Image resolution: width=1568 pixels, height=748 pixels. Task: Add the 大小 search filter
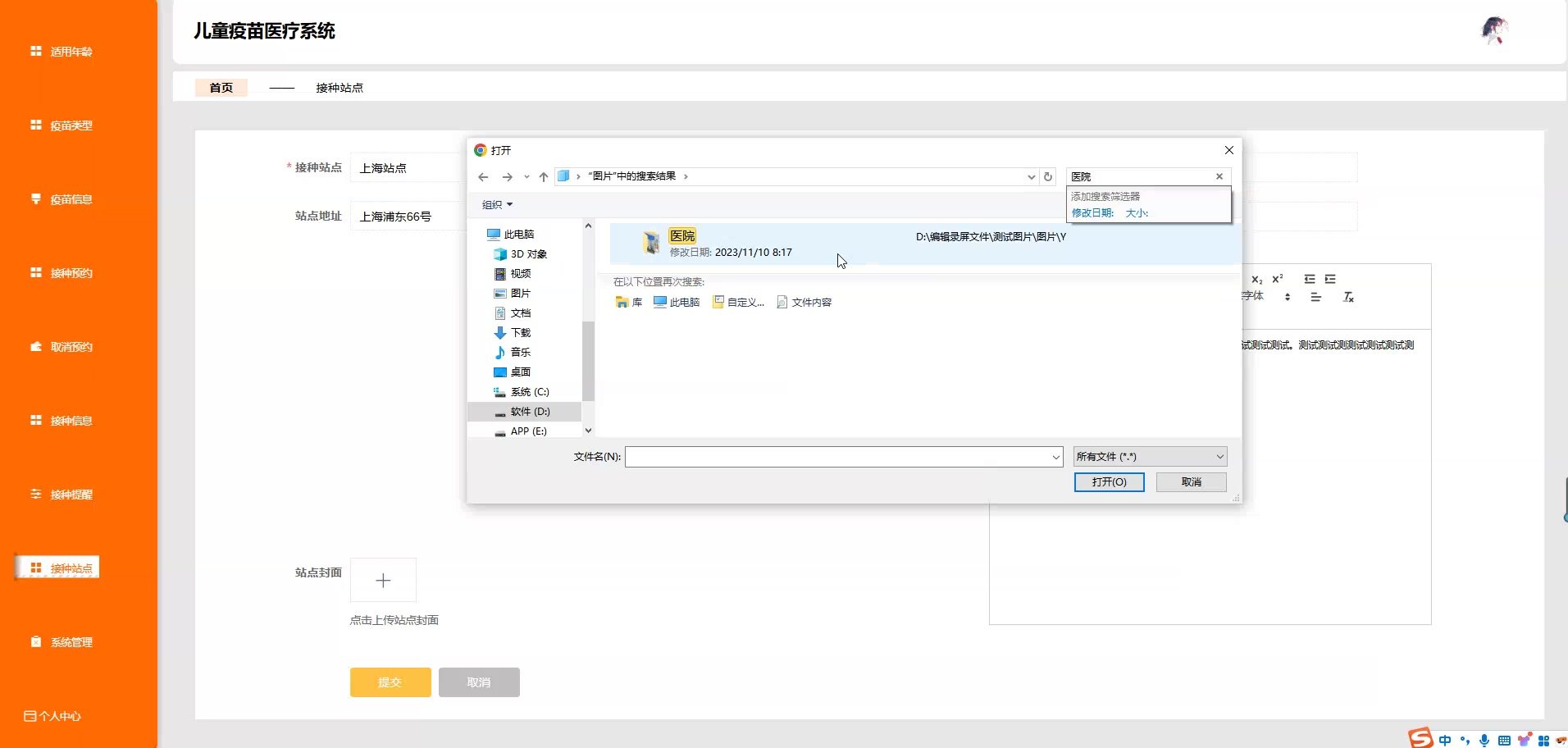[x=1137, y=213]
